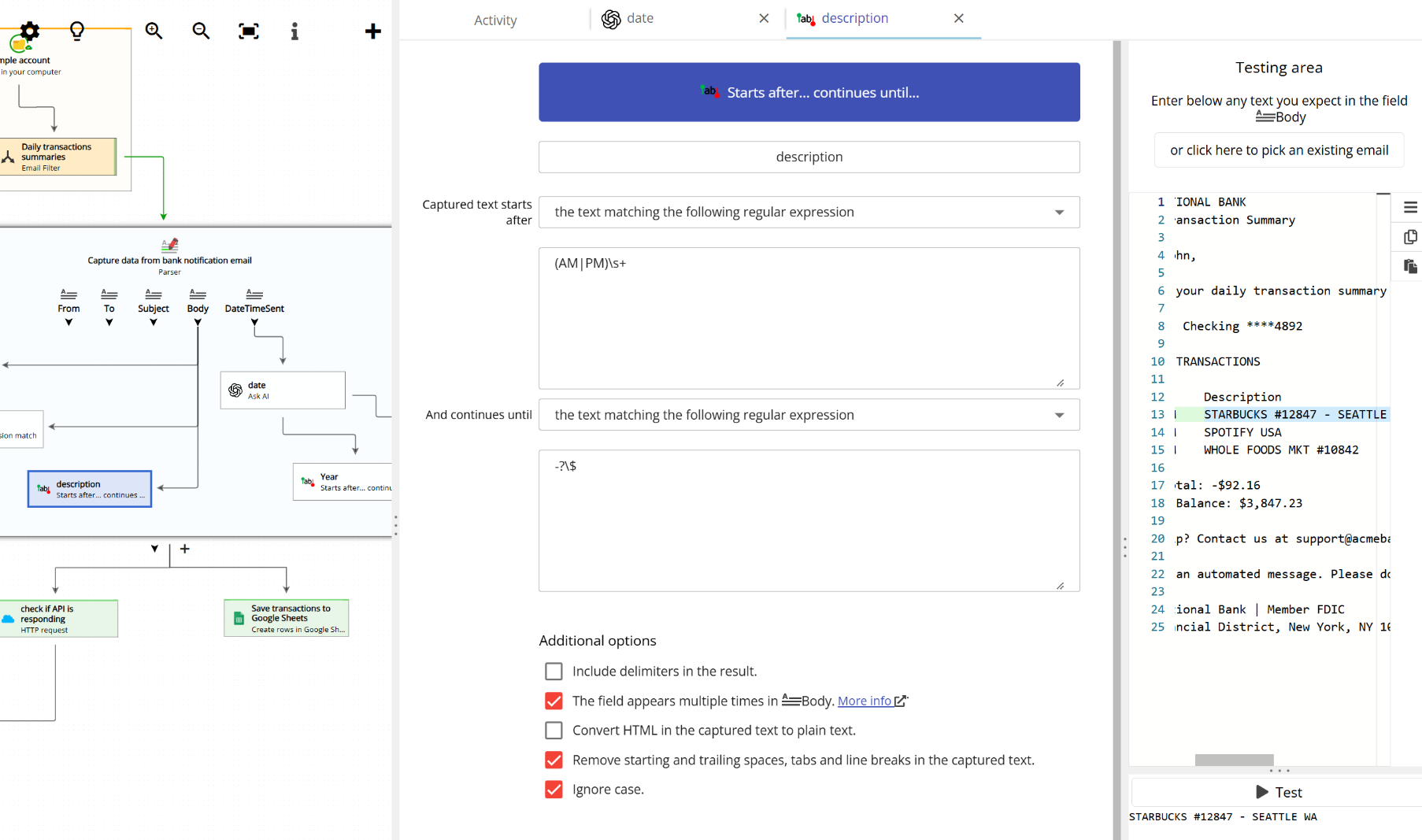1422x840 pixels.
Task: Close the date tab
Action: click(763, 17)
